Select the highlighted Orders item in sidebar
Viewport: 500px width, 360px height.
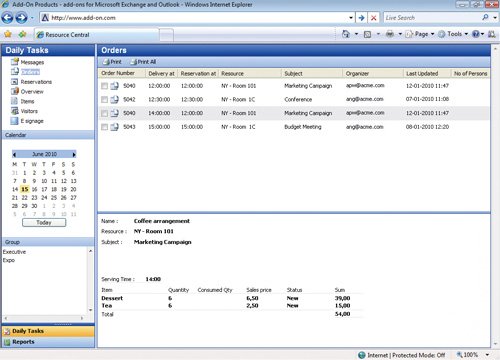(30, 72)
